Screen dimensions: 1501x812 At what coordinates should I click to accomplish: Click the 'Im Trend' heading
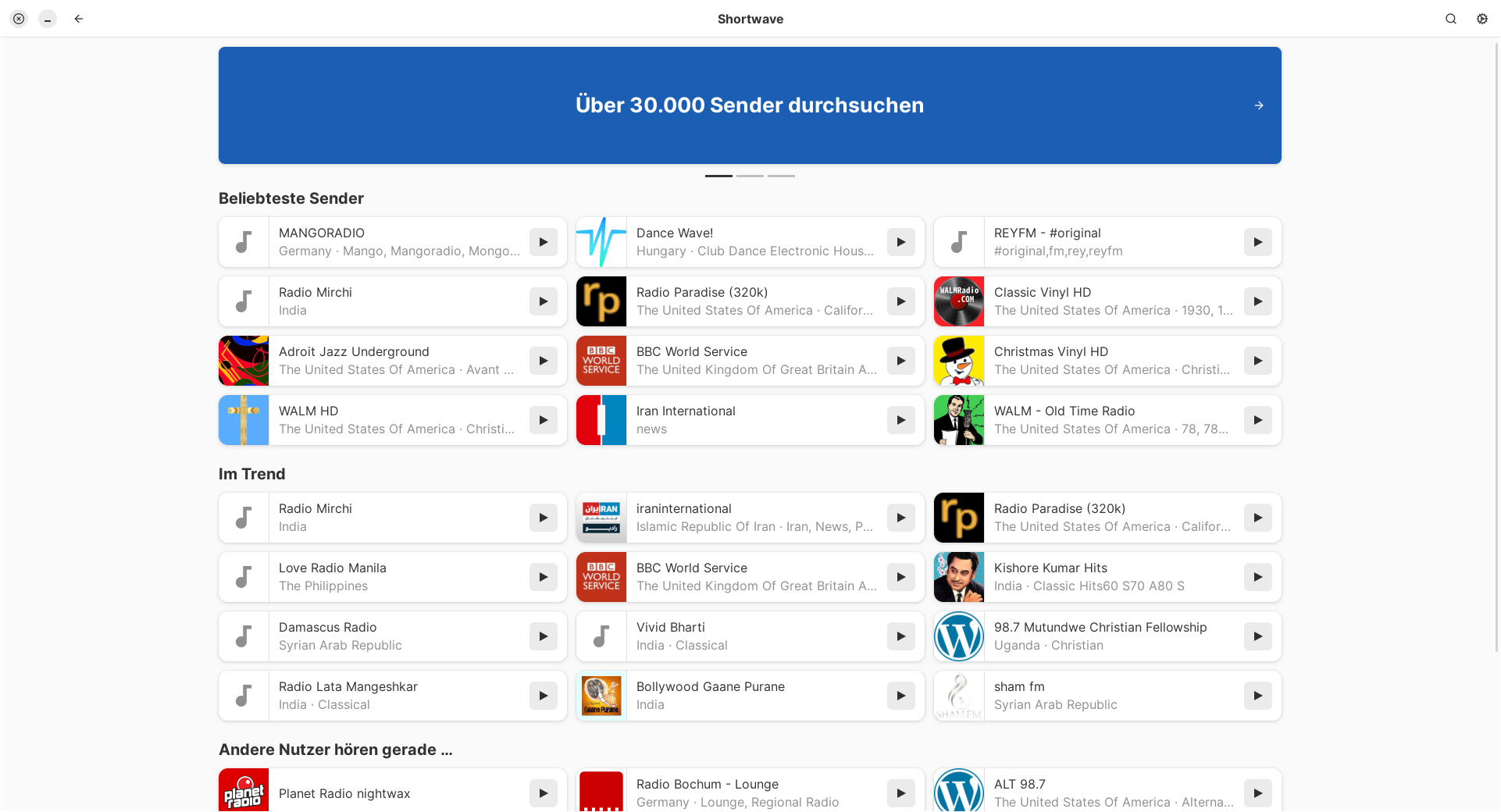click(251, 474)
